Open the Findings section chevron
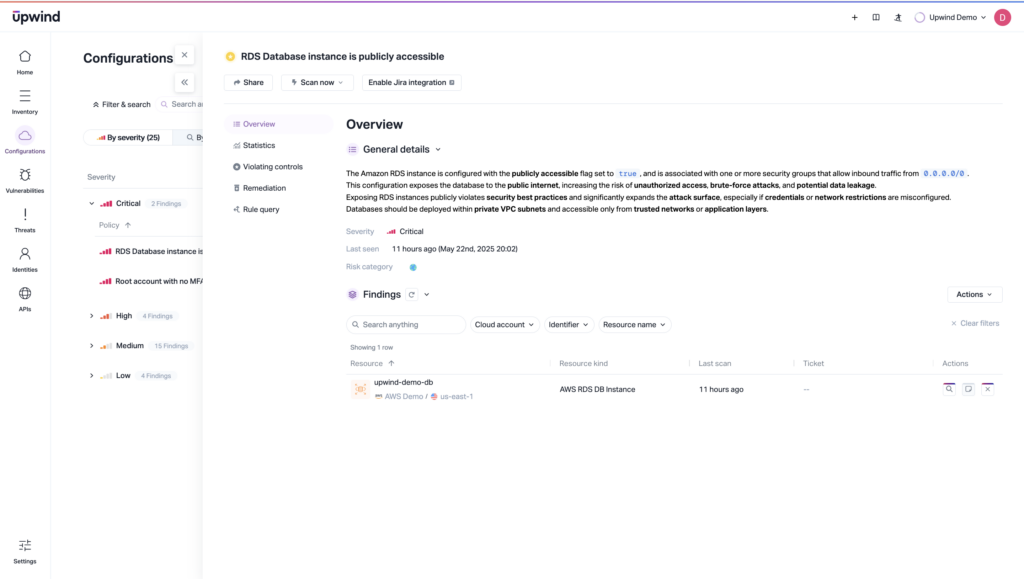 click(426, 294)
